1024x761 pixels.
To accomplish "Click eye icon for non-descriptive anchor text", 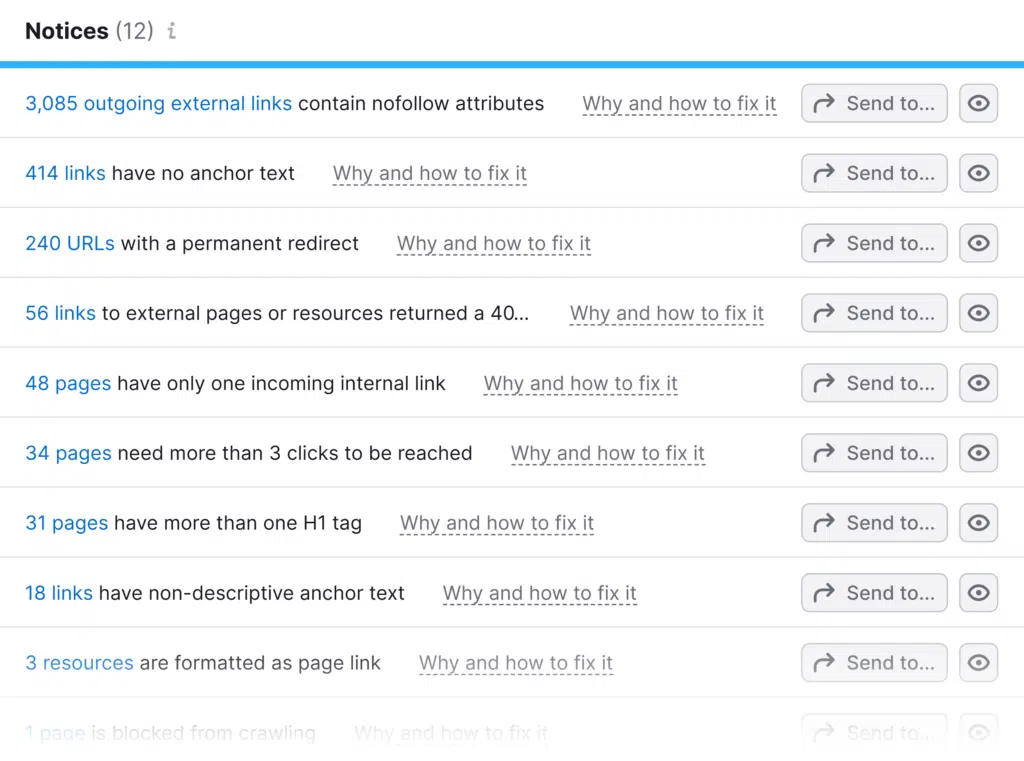I will click(978, 593).
